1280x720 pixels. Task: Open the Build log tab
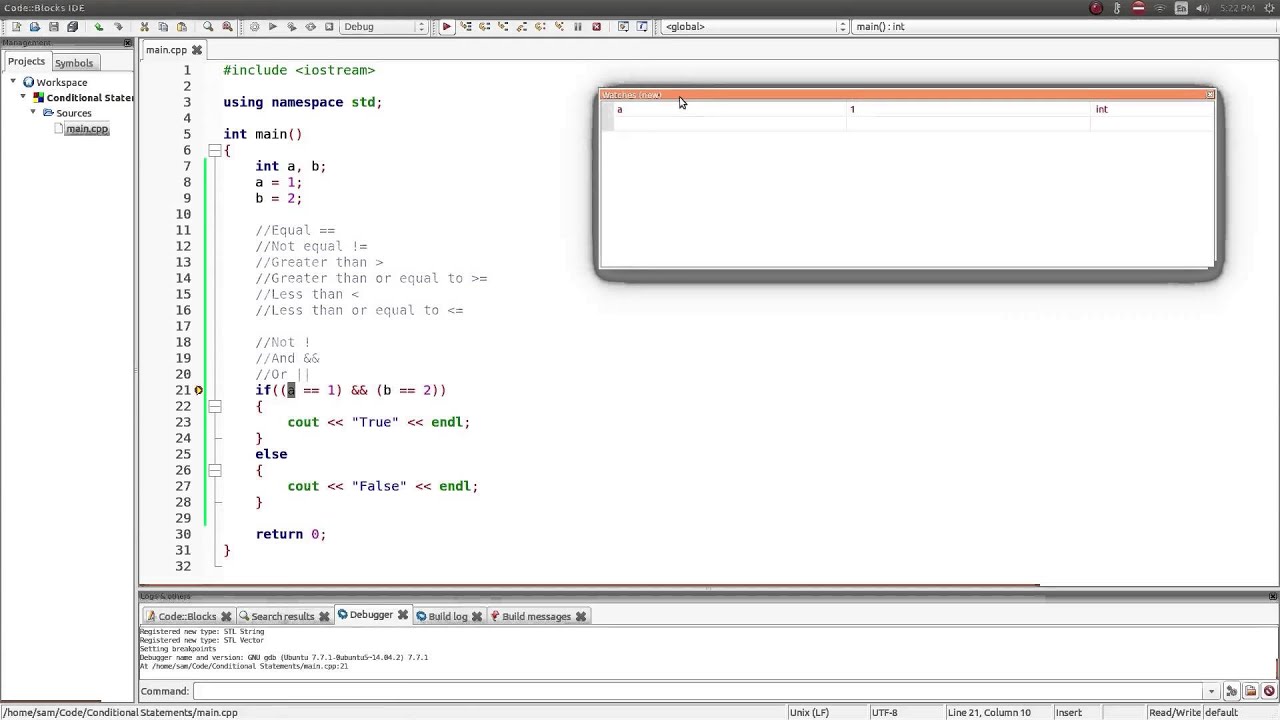click(447, 616)
